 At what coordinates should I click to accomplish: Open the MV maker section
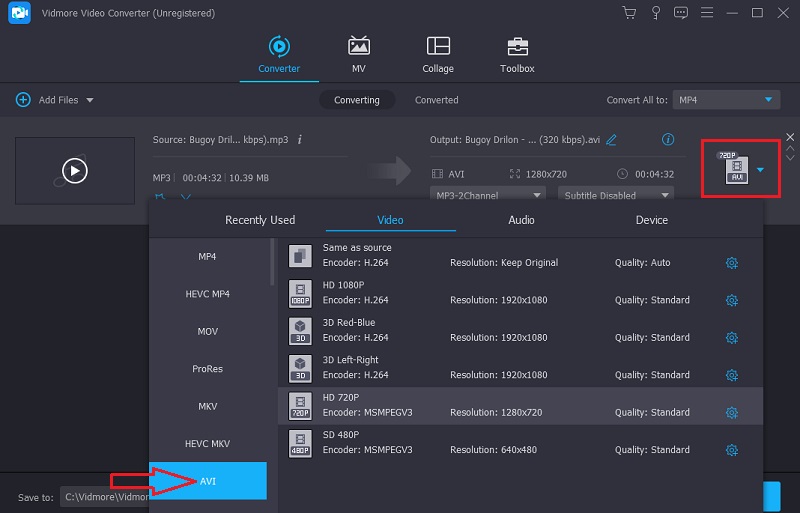click(359, 55)
